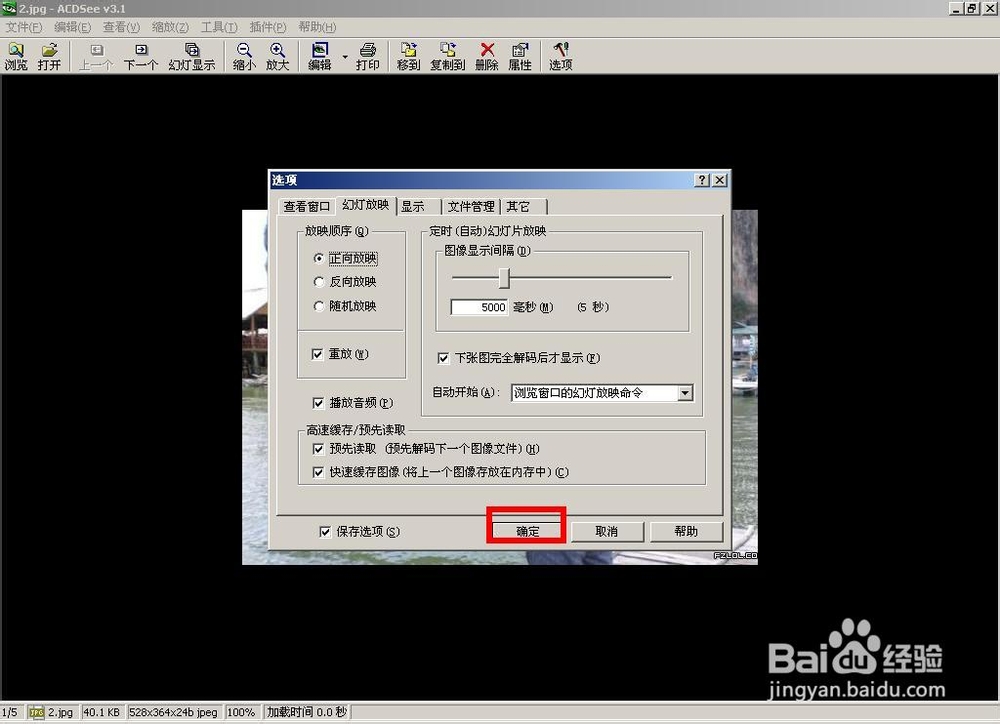Viewport: 1000px width, 724px height.
Task: Open the 自动开始 dropdown arrow
Action: pyautogui.click(x=685, y=393)
